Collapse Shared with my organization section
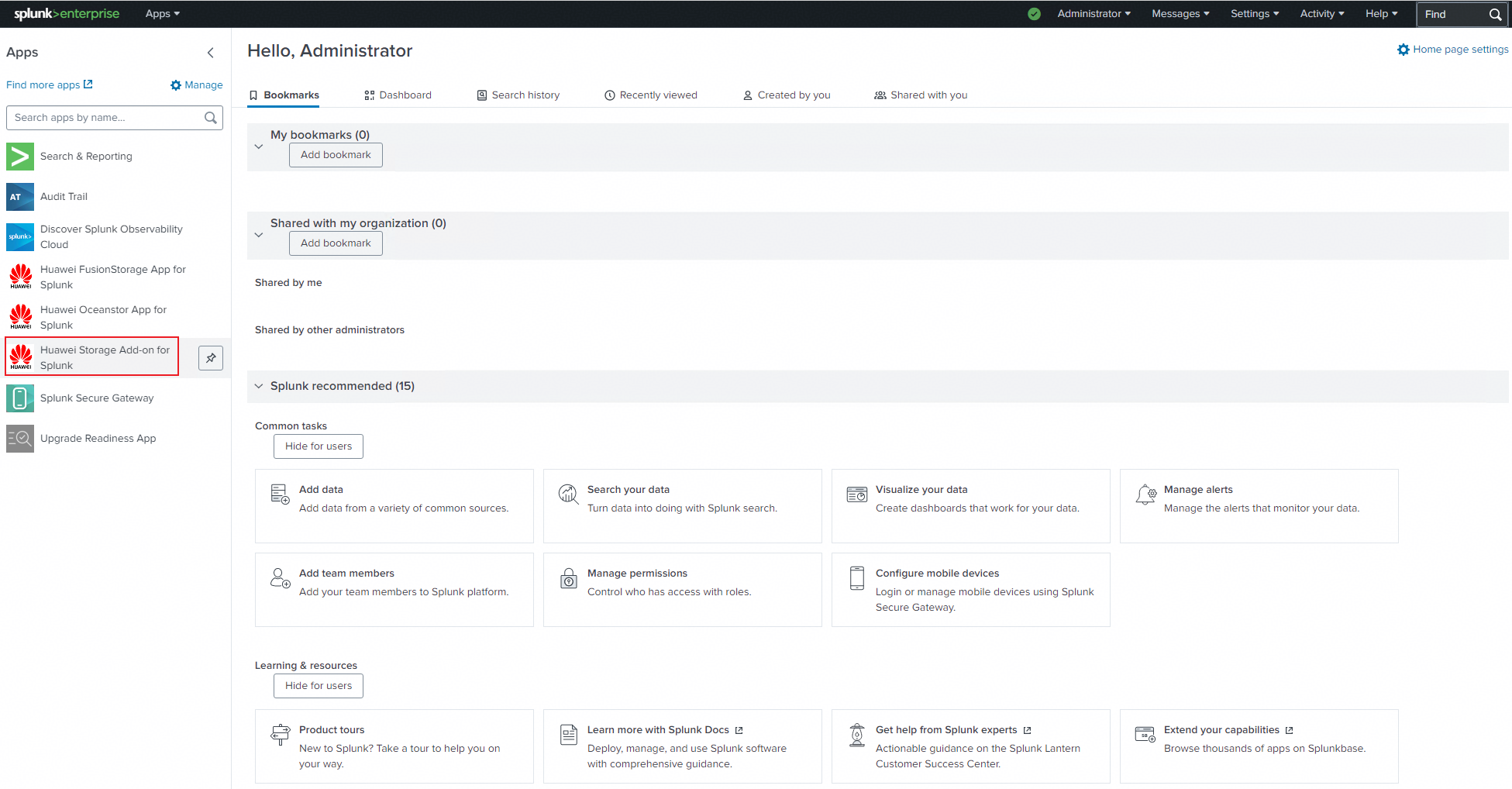The image size is (1512, 789). [x=259, y=234]
